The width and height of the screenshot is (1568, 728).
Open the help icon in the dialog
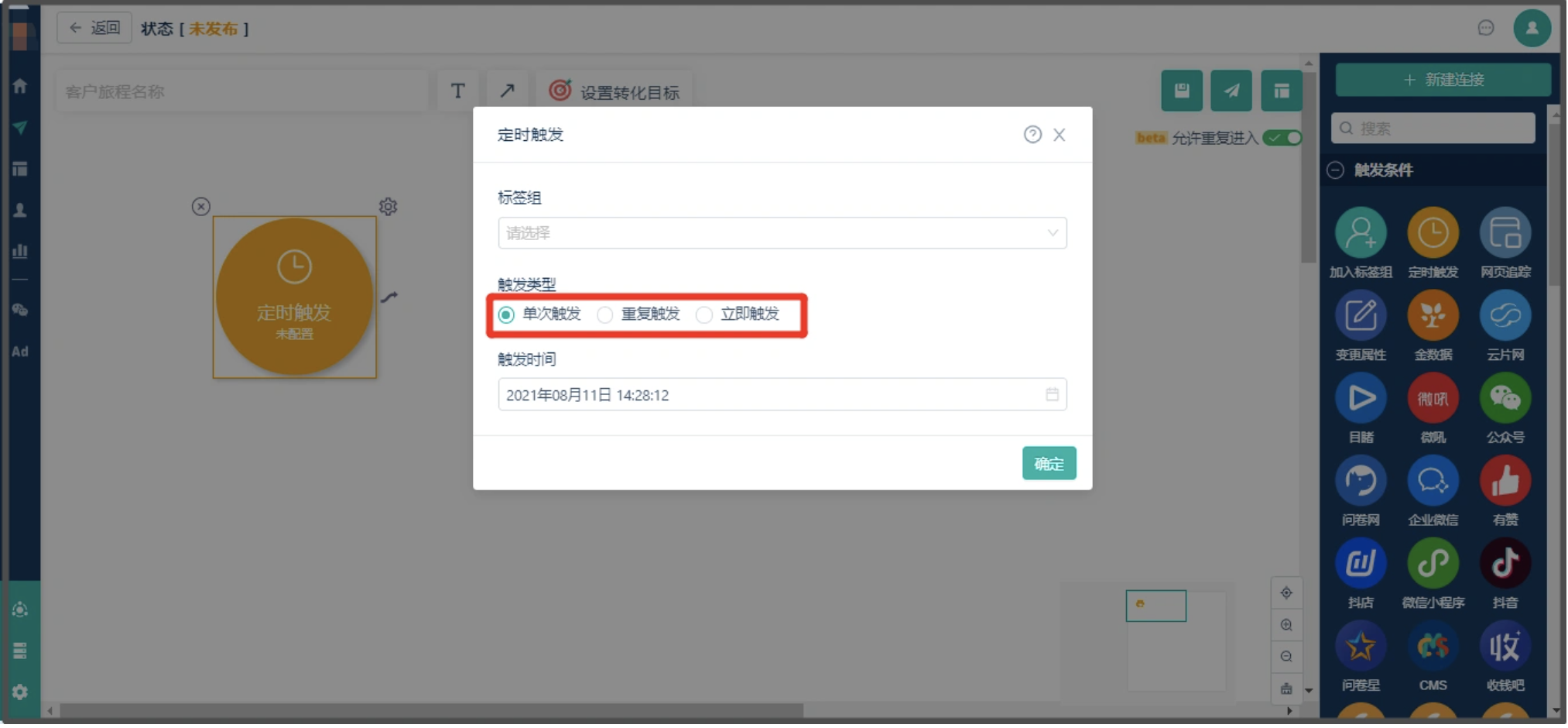coord(1034,135)
